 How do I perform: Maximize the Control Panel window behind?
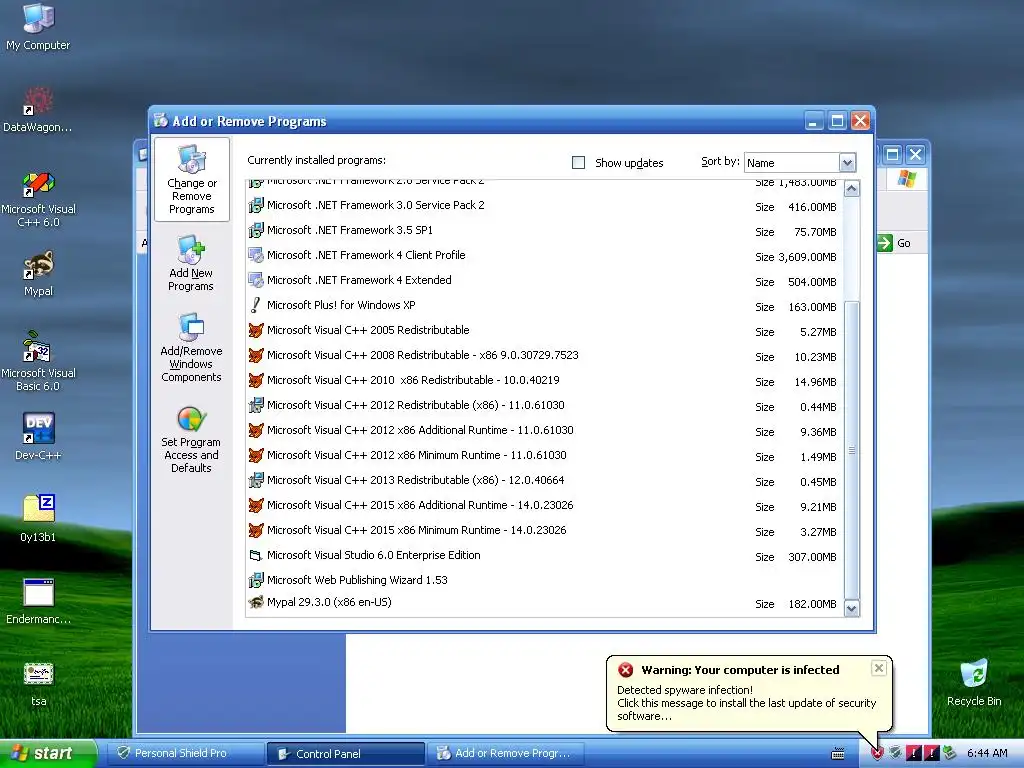pos(892,155)
